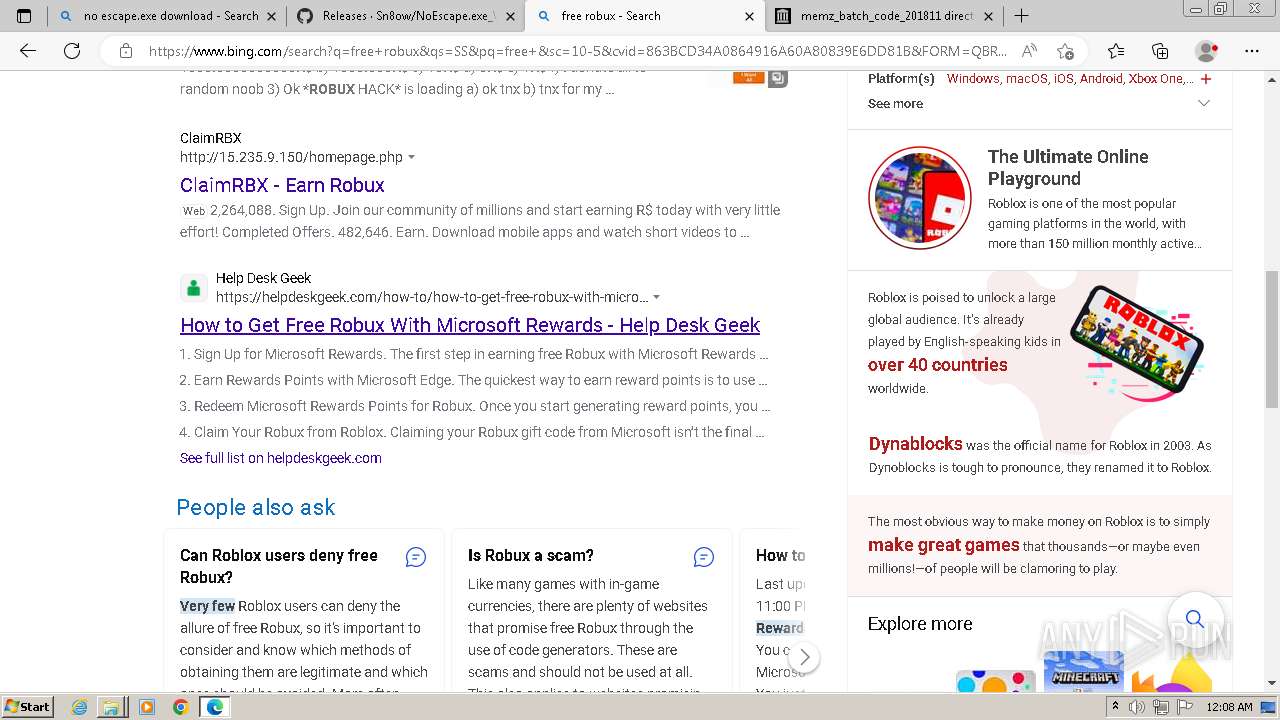The image size is (1280, 720).
Task: Click the Roblox circular thumbnail image
Action: pyautogui.click(x=920, y=198)
